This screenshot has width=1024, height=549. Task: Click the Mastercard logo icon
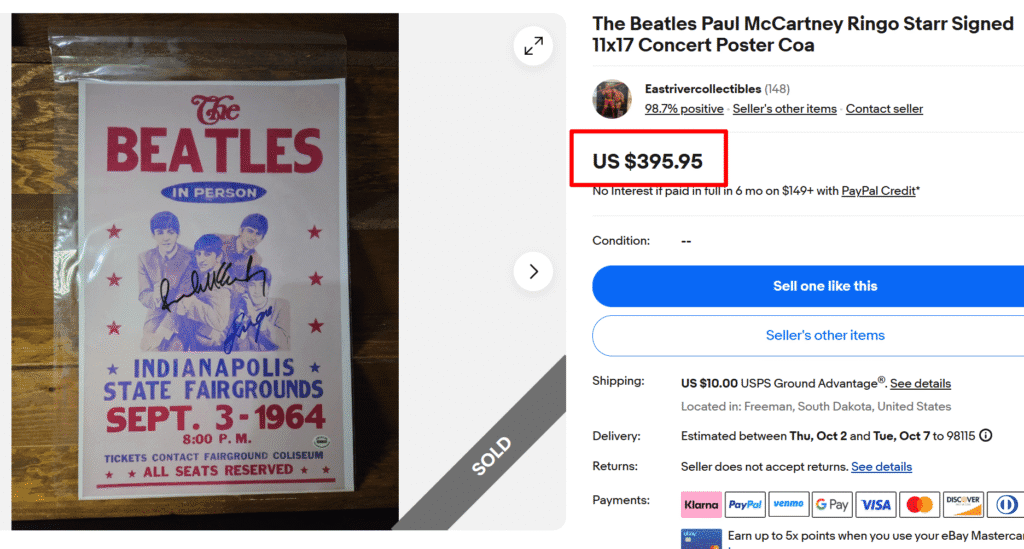tap(919, 505)
